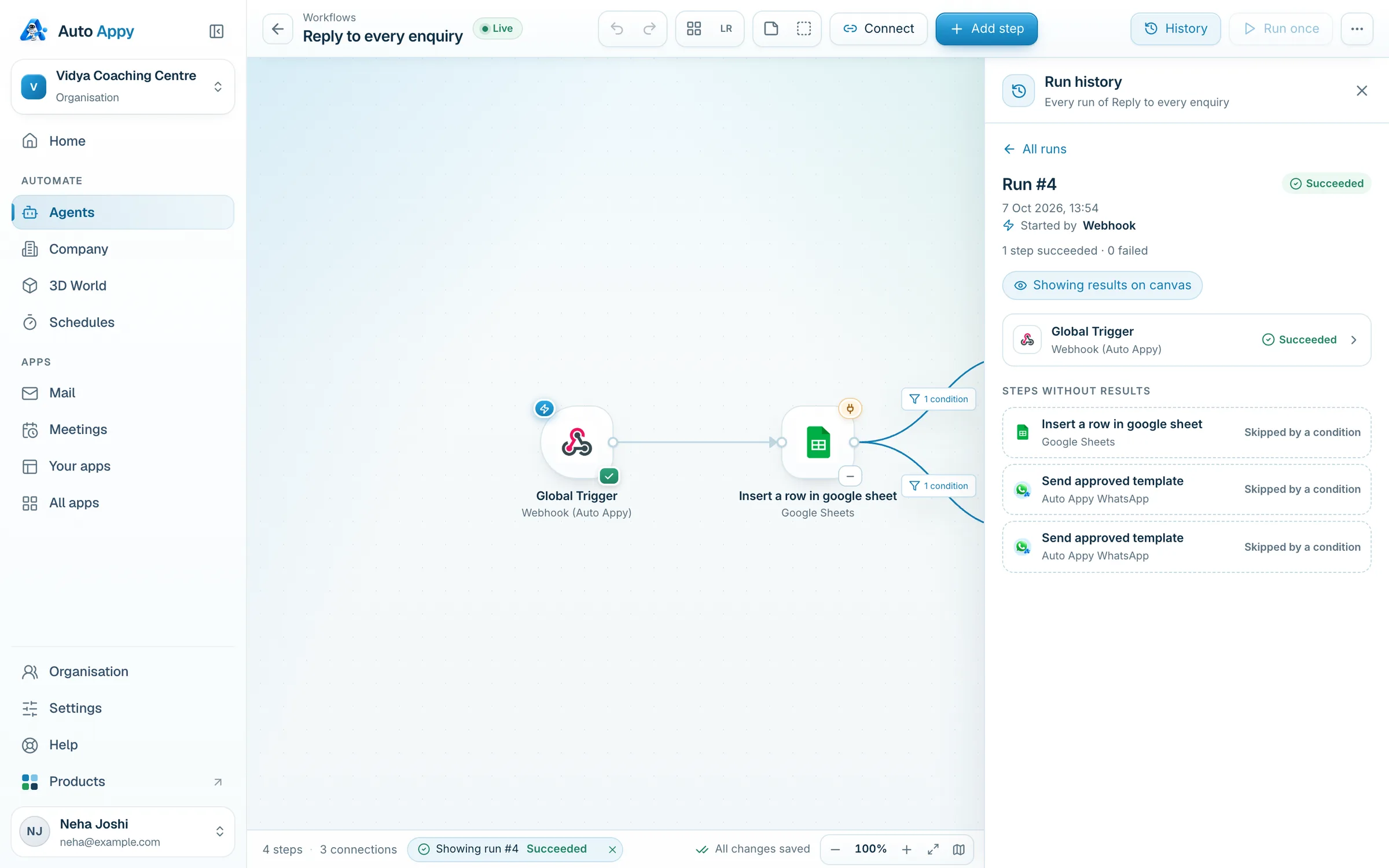Open Neha Joshi account menu
This screenshot has width=1389, height=868.
coord(123,832)
